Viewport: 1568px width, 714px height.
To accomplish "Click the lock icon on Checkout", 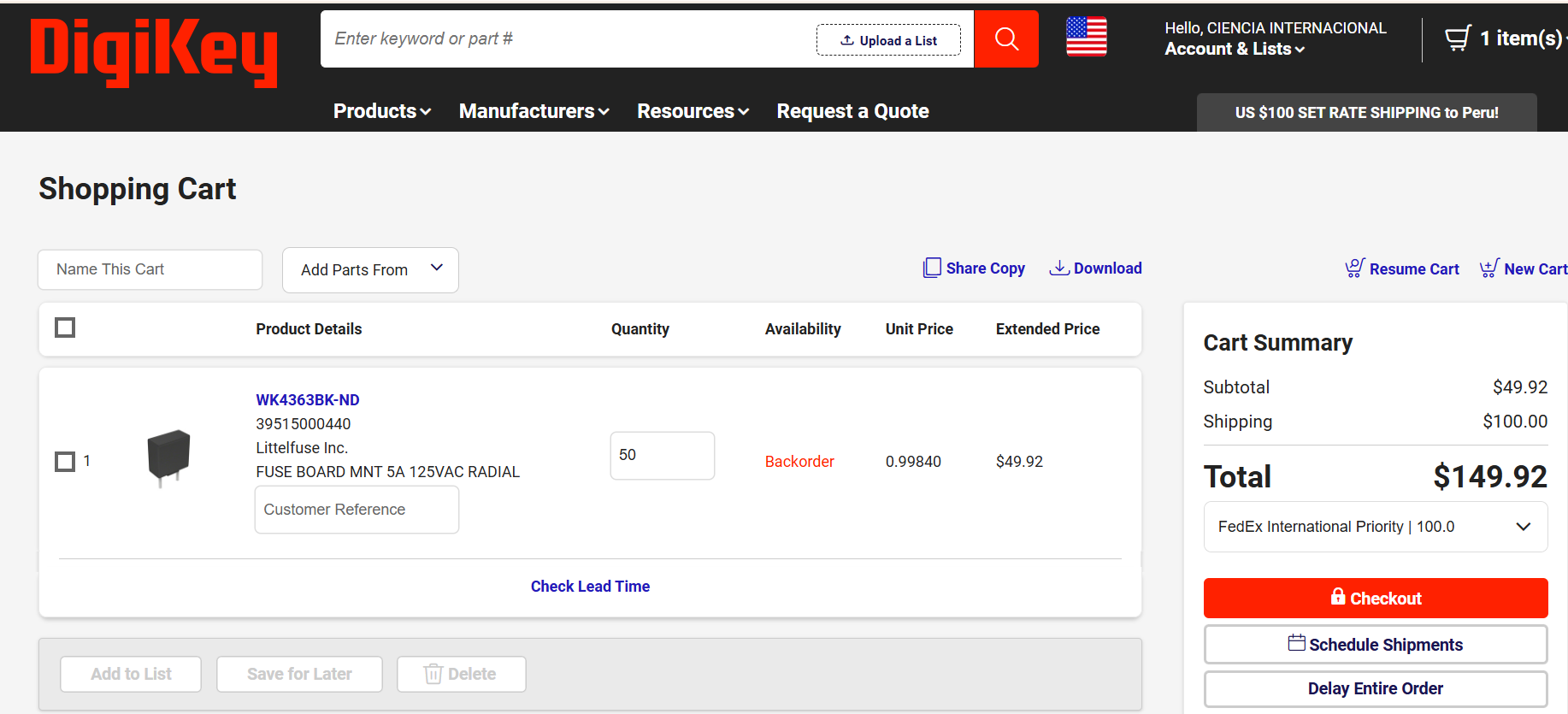I will (x=1338, y=597).
